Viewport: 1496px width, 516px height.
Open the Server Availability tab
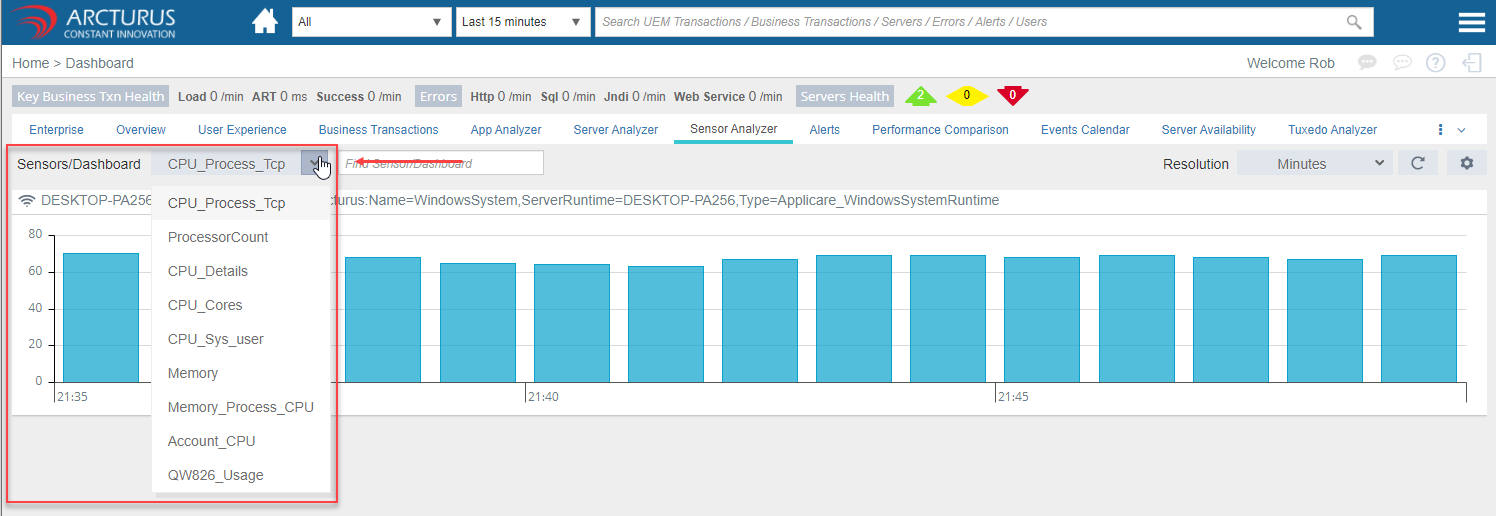1208,130
